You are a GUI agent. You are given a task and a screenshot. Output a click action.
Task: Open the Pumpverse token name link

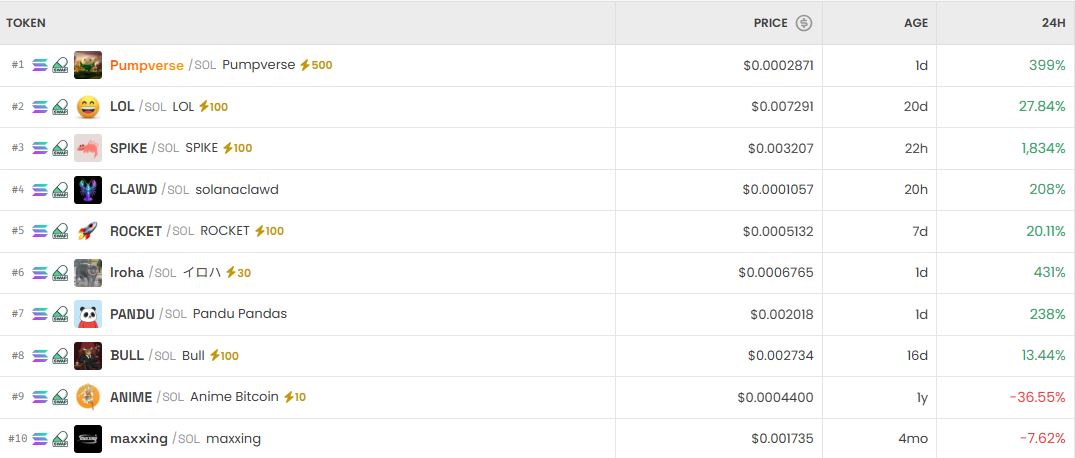(147, 65)
